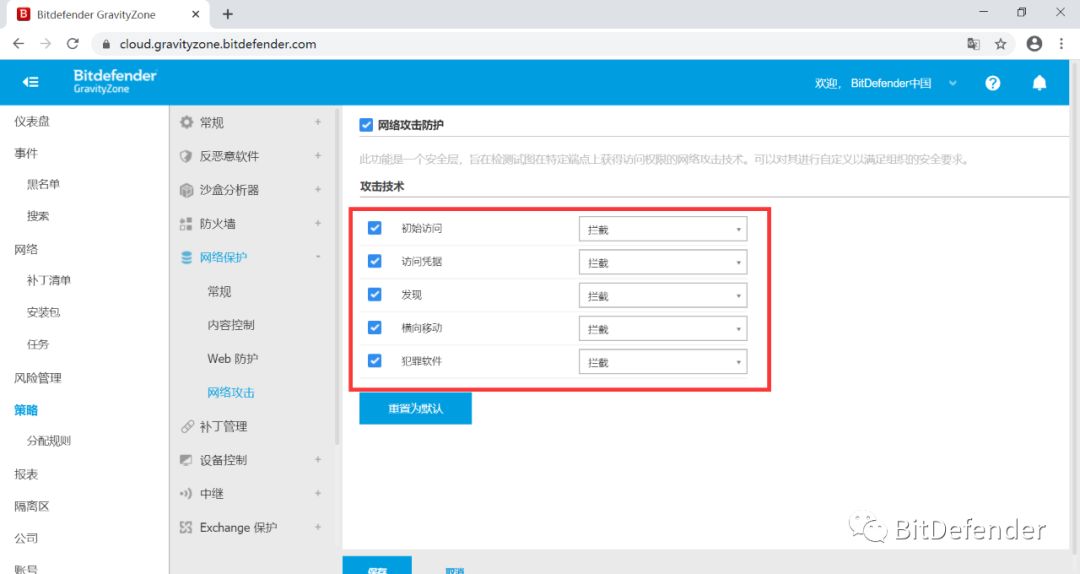Select 内容控制 under 网络保护
1080x574 pixels.
(x=231, y=325)
